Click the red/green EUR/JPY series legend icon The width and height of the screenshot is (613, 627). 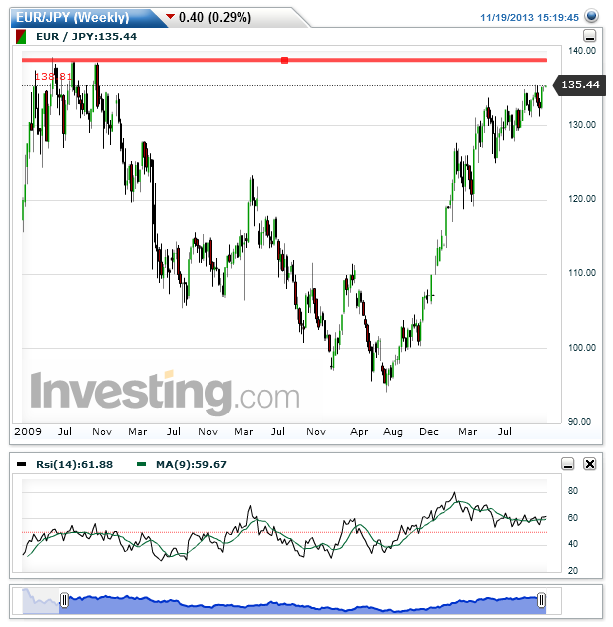[x=21, y=37]
